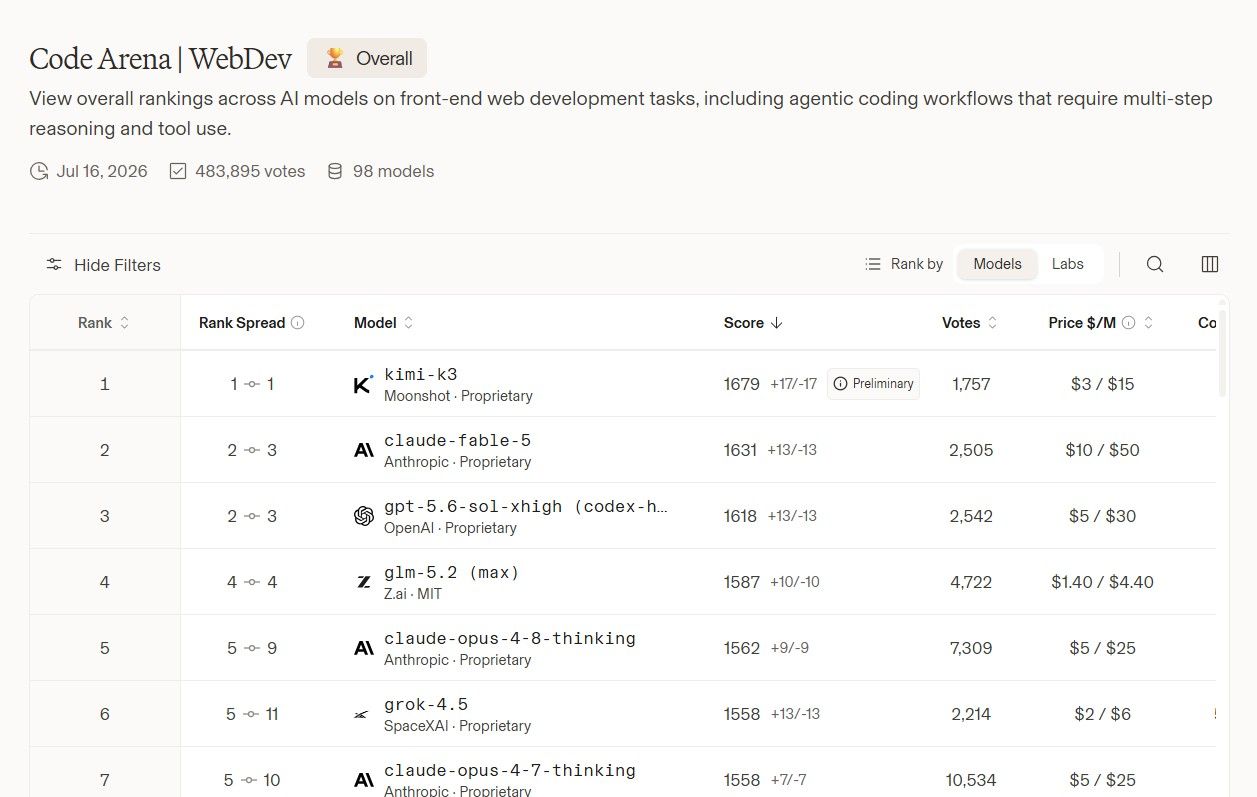Open the Overall category selector

367,58
